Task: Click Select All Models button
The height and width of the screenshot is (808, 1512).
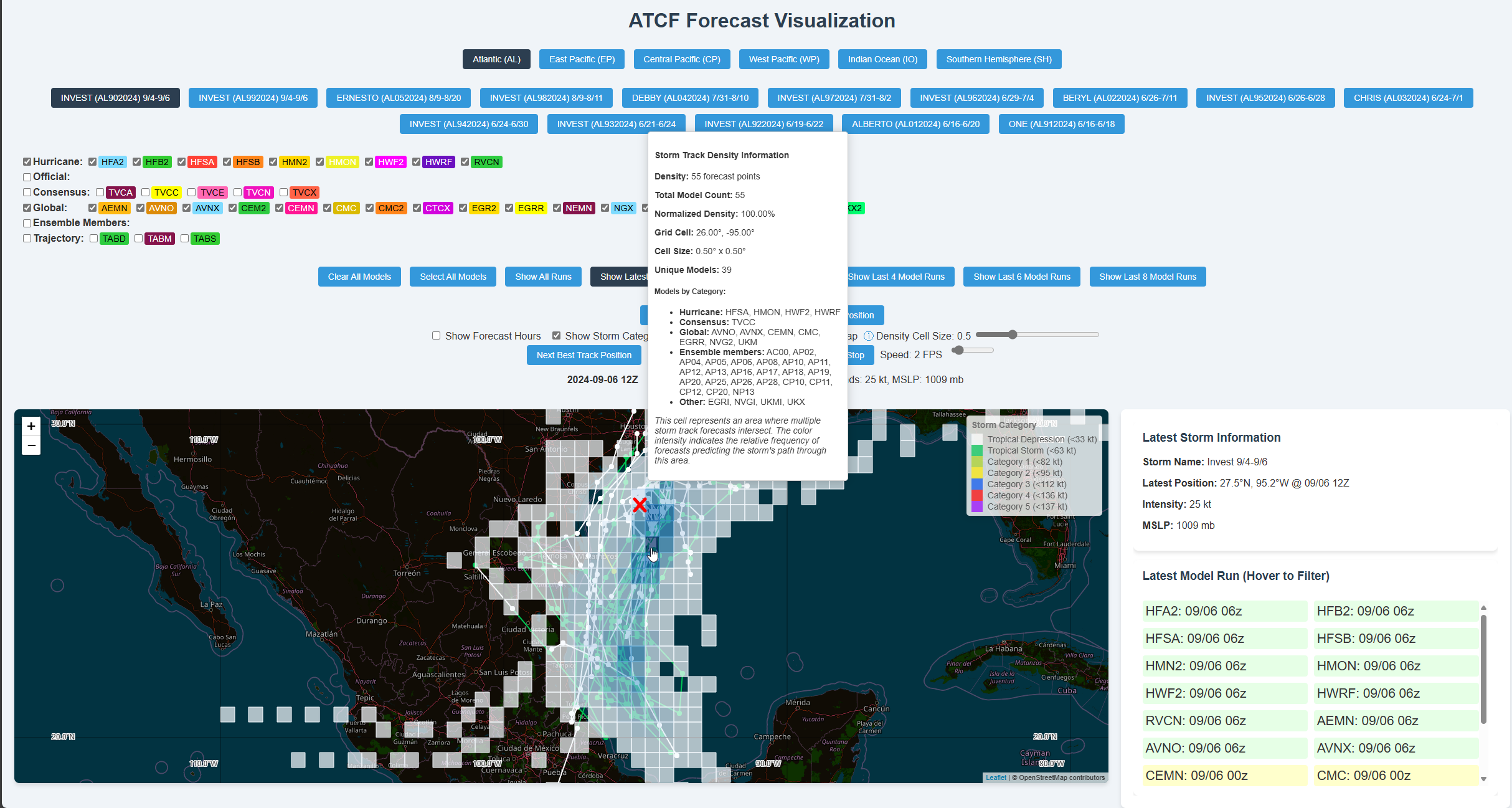Action: pos(453,277)
